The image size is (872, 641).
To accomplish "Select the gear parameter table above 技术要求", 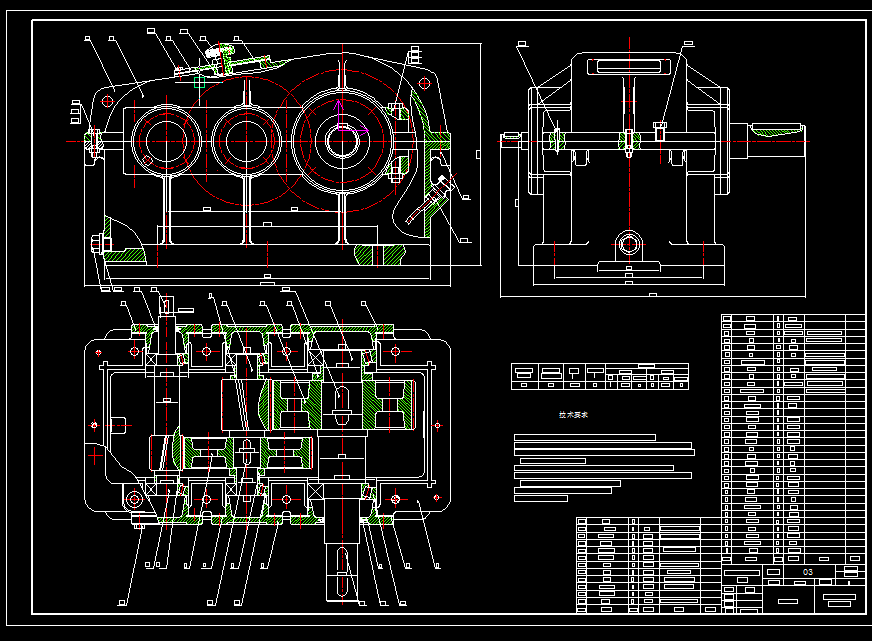I will pyautogui.click(x=600, y=376).
